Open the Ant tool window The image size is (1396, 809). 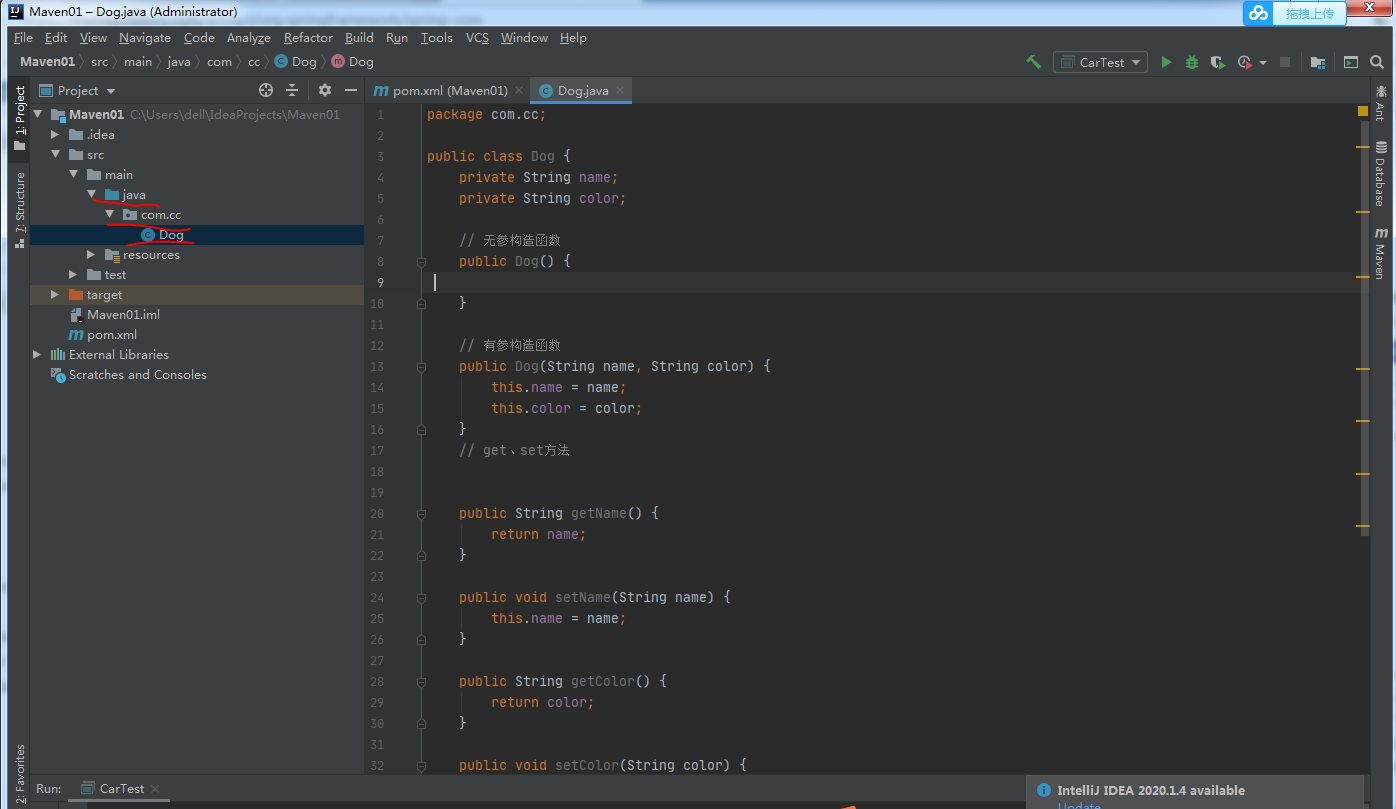point(1380,103)
